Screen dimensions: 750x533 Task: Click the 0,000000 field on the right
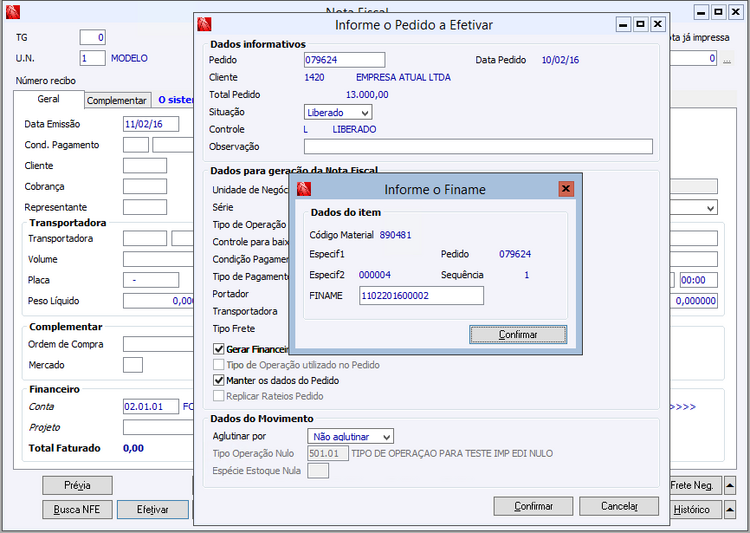point(694,301)
